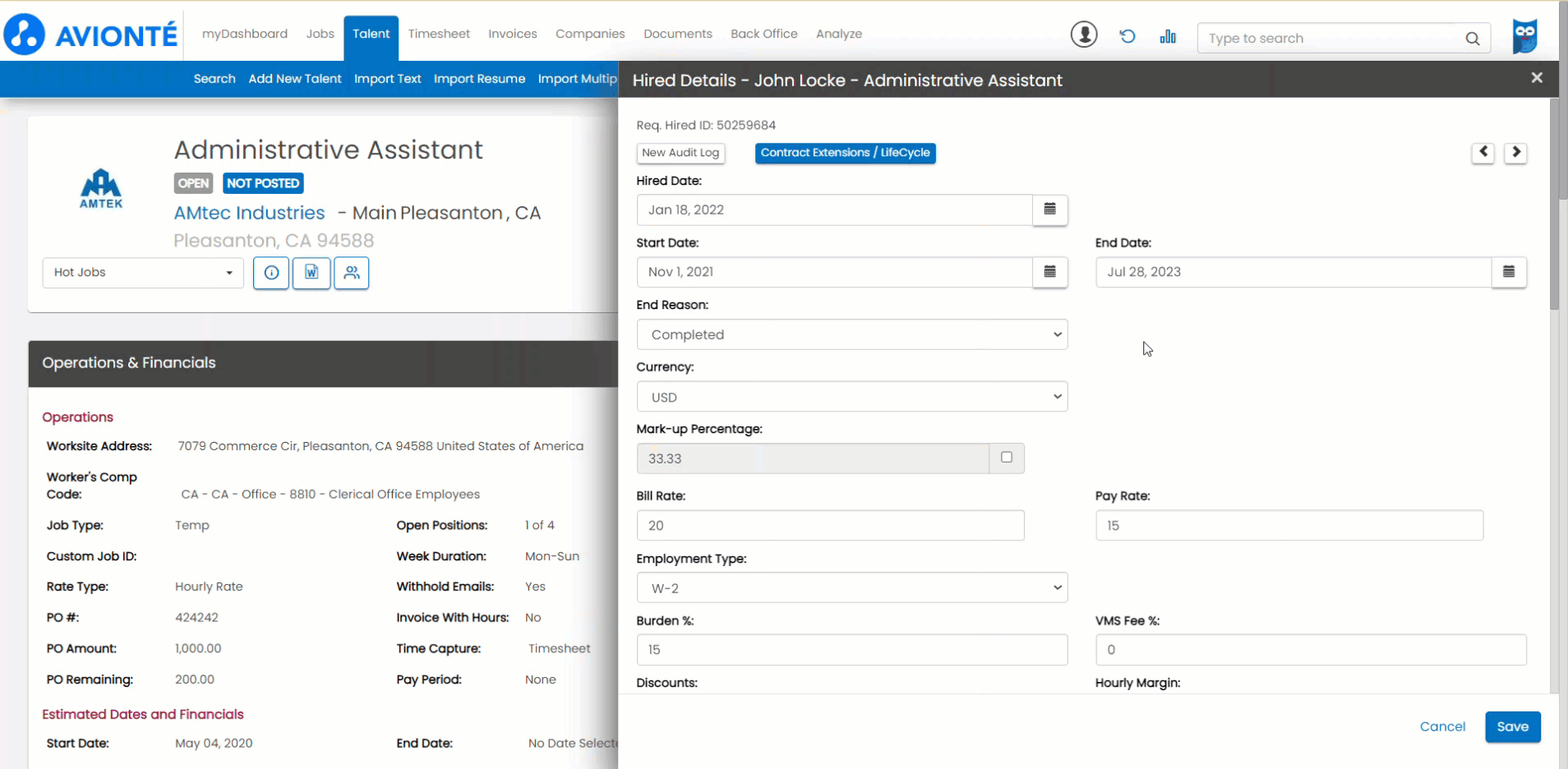Open the Word document icon

pyautogui.click(x=311, y=273)
